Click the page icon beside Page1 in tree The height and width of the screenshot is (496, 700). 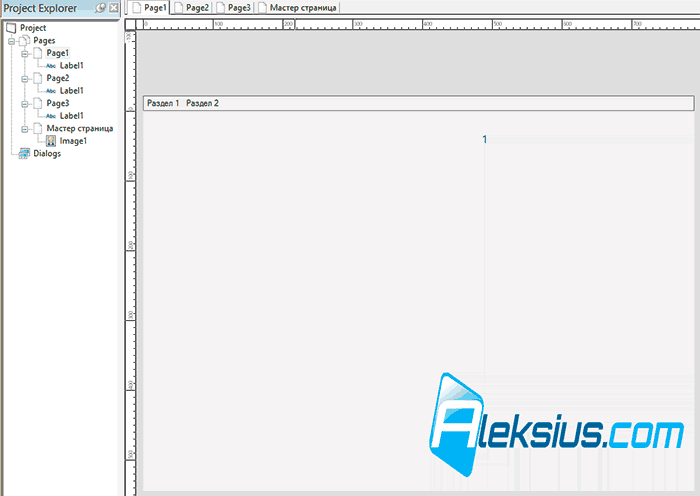[38, 53]
